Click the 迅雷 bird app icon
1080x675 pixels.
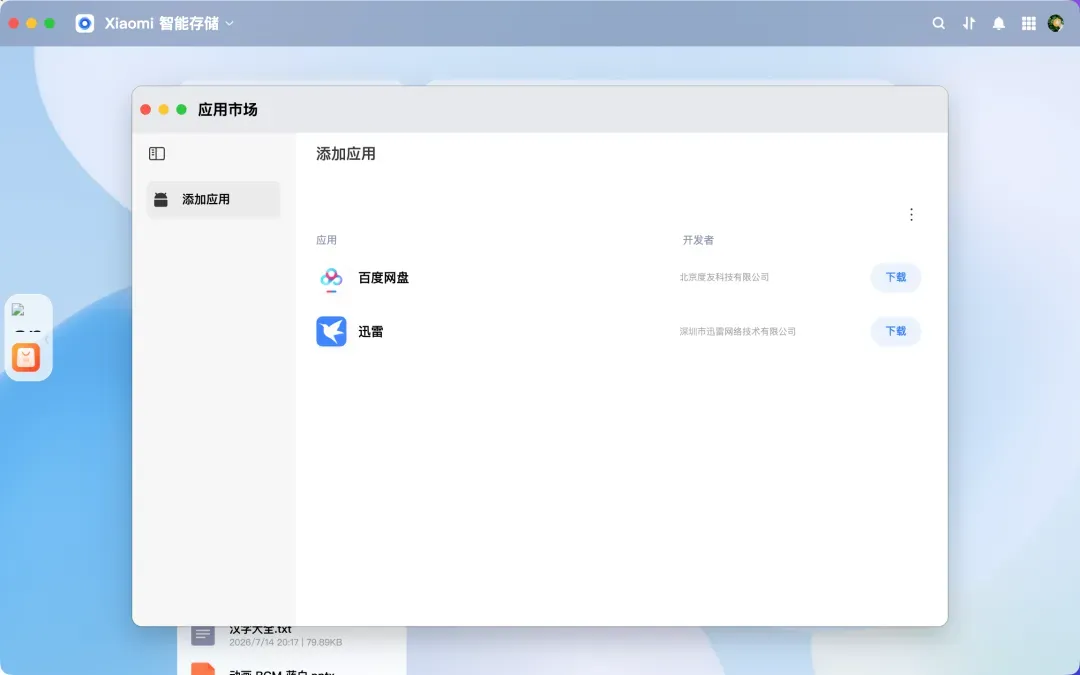(x=331, y=331)
